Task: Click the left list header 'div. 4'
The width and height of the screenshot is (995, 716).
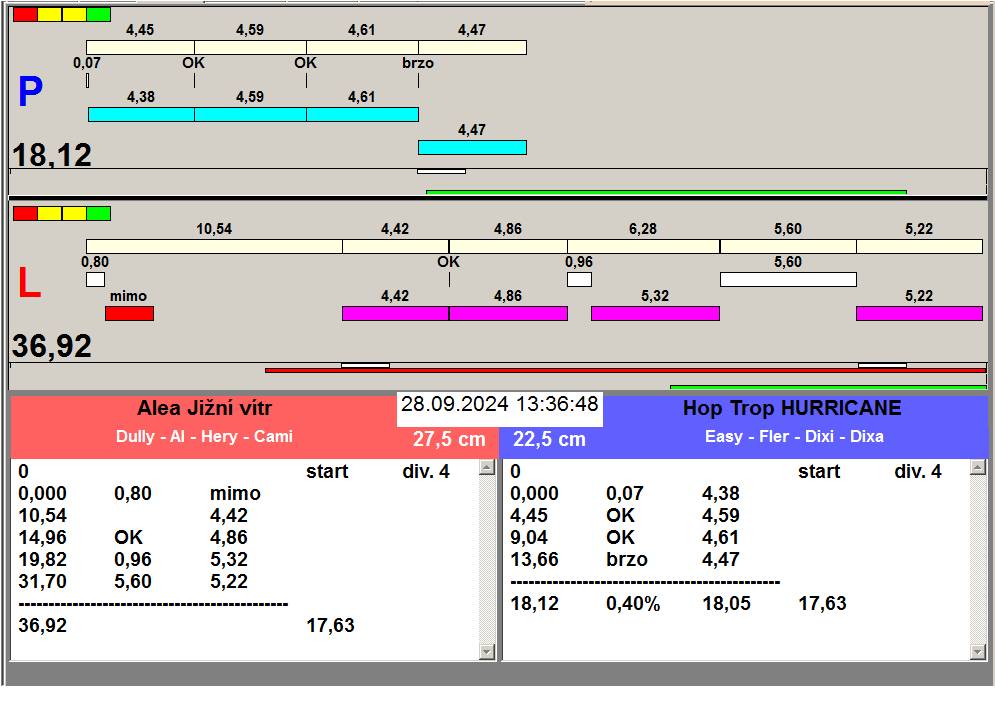Action: (x=426, y=472)
